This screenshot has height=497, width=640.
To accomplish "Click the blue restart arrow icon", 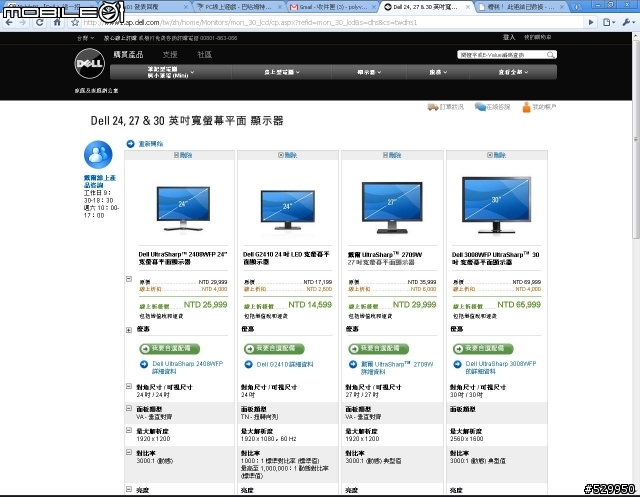I will (x=130, y=144).
